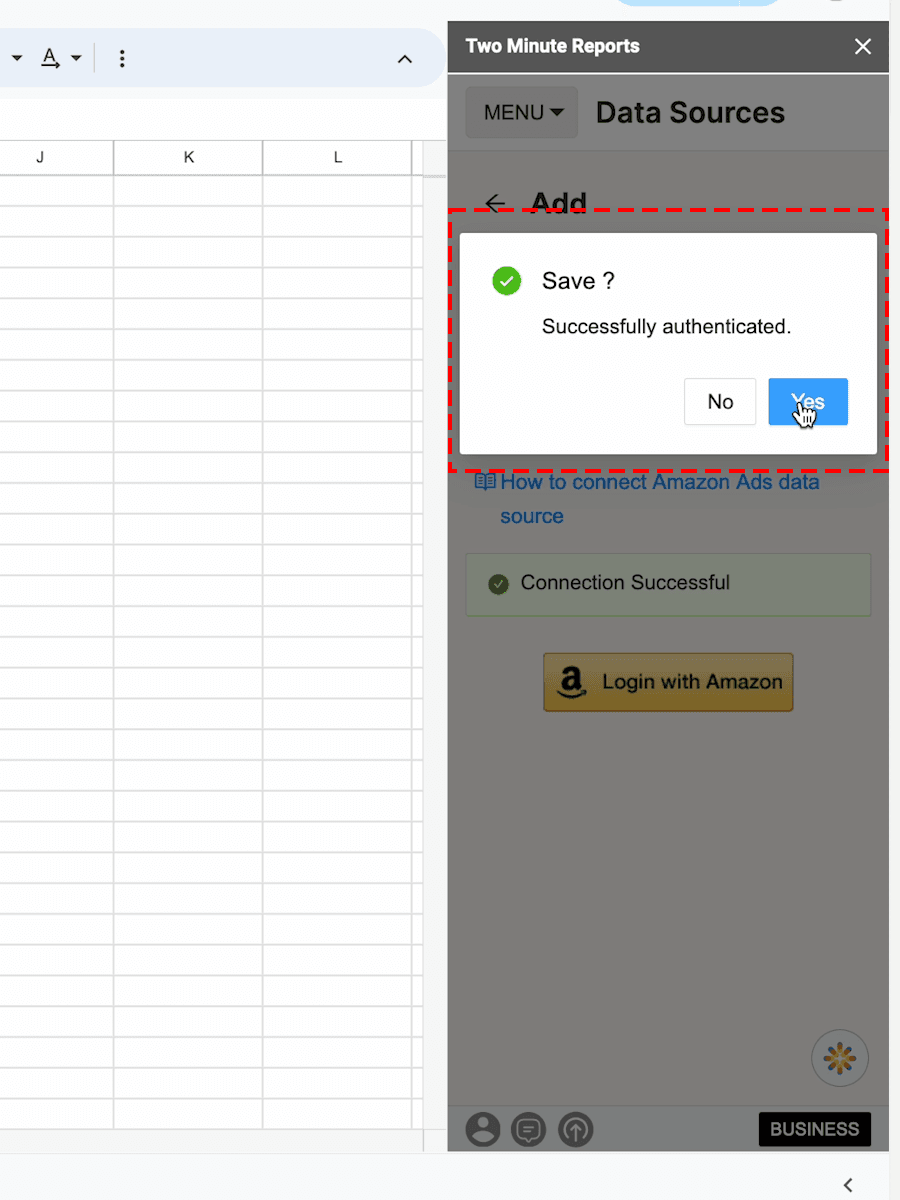This screenshot has width=900, height=1200.
Task: Decline saving by clicking No
Action: click(x=720, y=402)
